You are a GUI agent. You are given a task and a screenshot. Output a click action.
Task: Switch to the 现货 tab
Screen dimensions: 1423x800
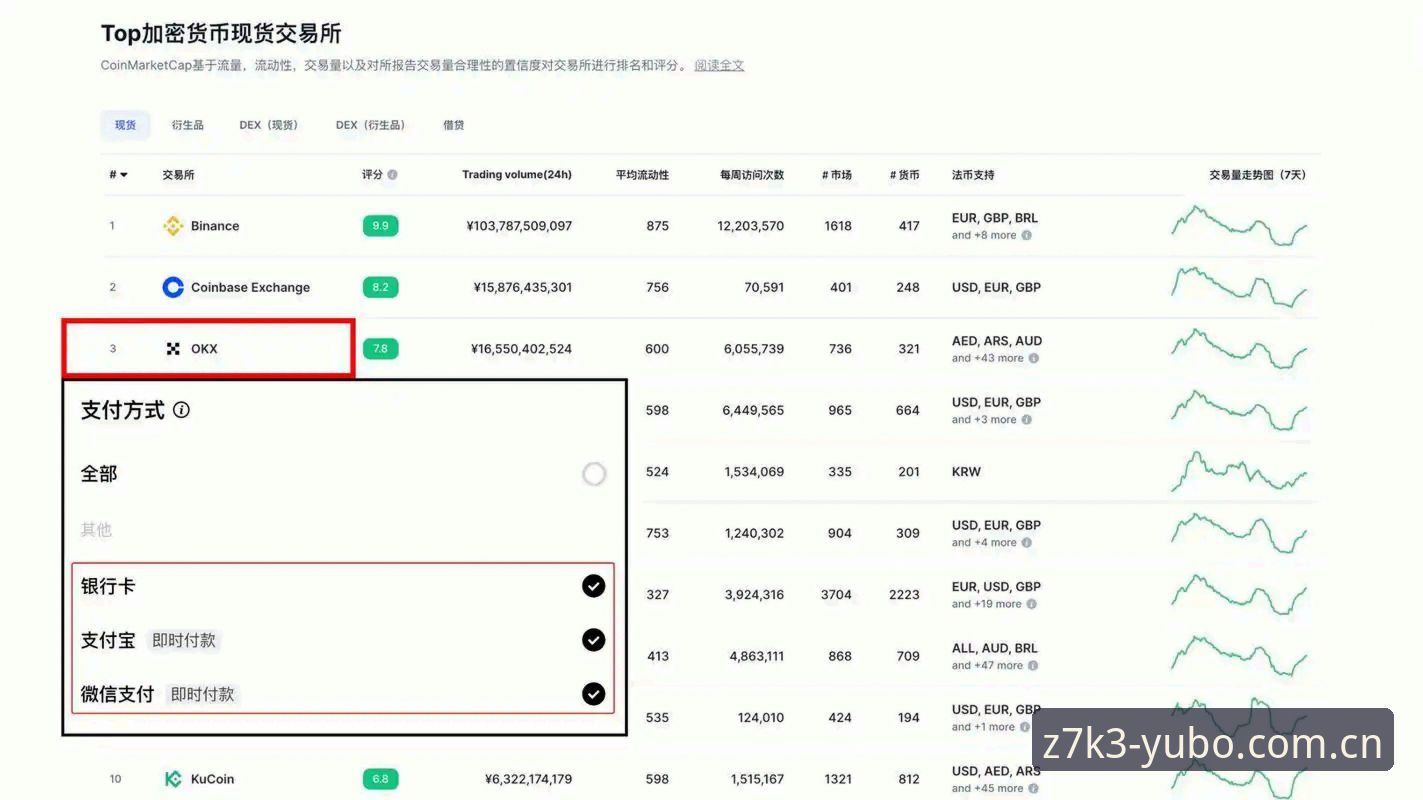point(125,125)
